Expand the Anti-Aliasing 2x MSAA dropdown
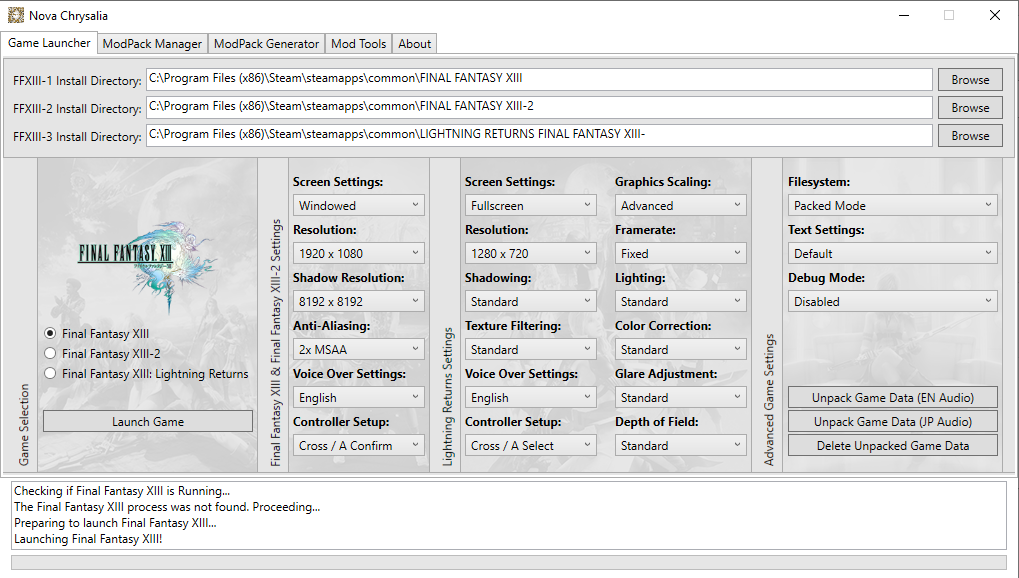This screenshot has width=1019, height=578. click(x=359, y=349)
